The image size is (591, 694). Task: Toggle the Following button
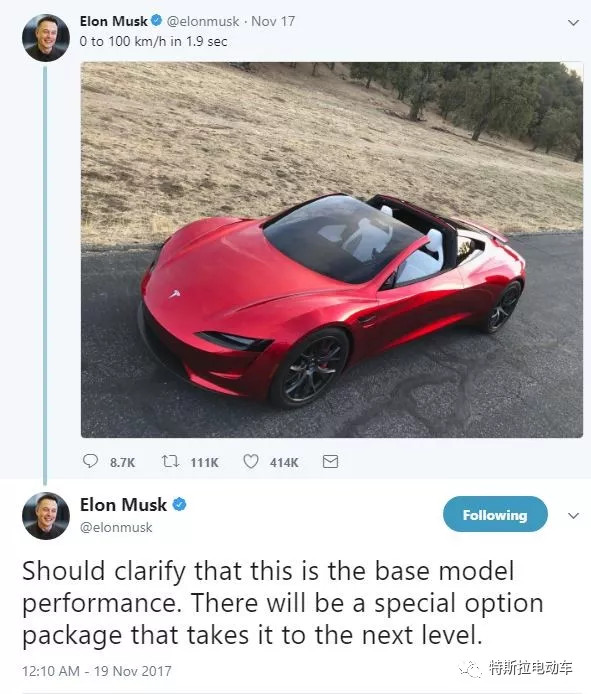tap(495, 514)
